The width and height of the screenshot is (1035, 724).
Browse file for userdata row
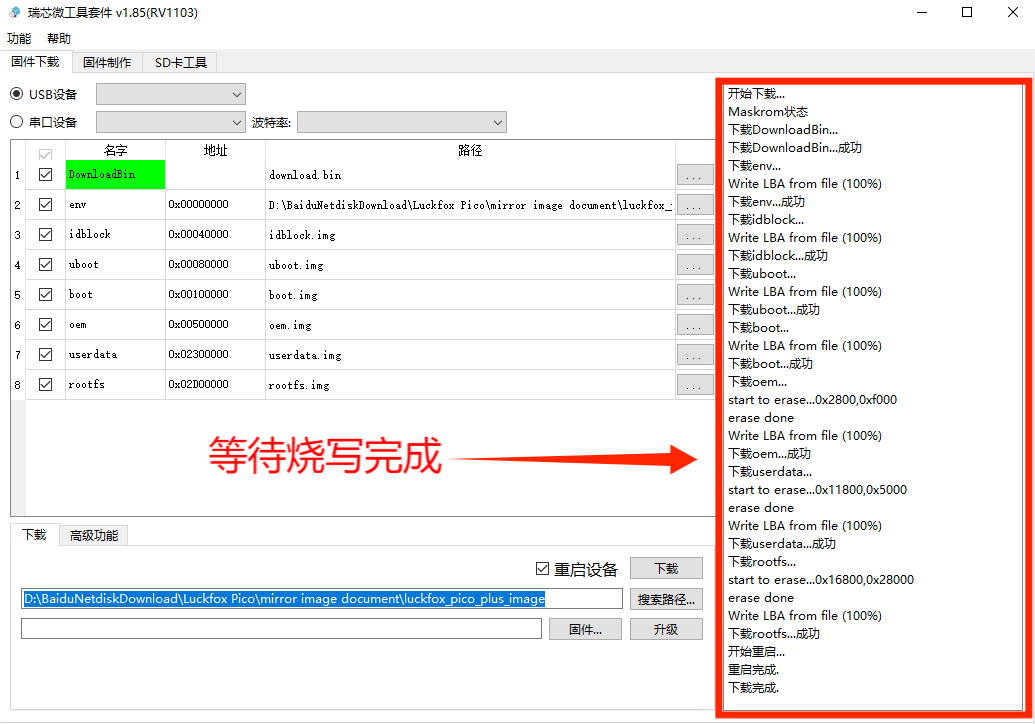pyautogui.click(x=694, y=354)
